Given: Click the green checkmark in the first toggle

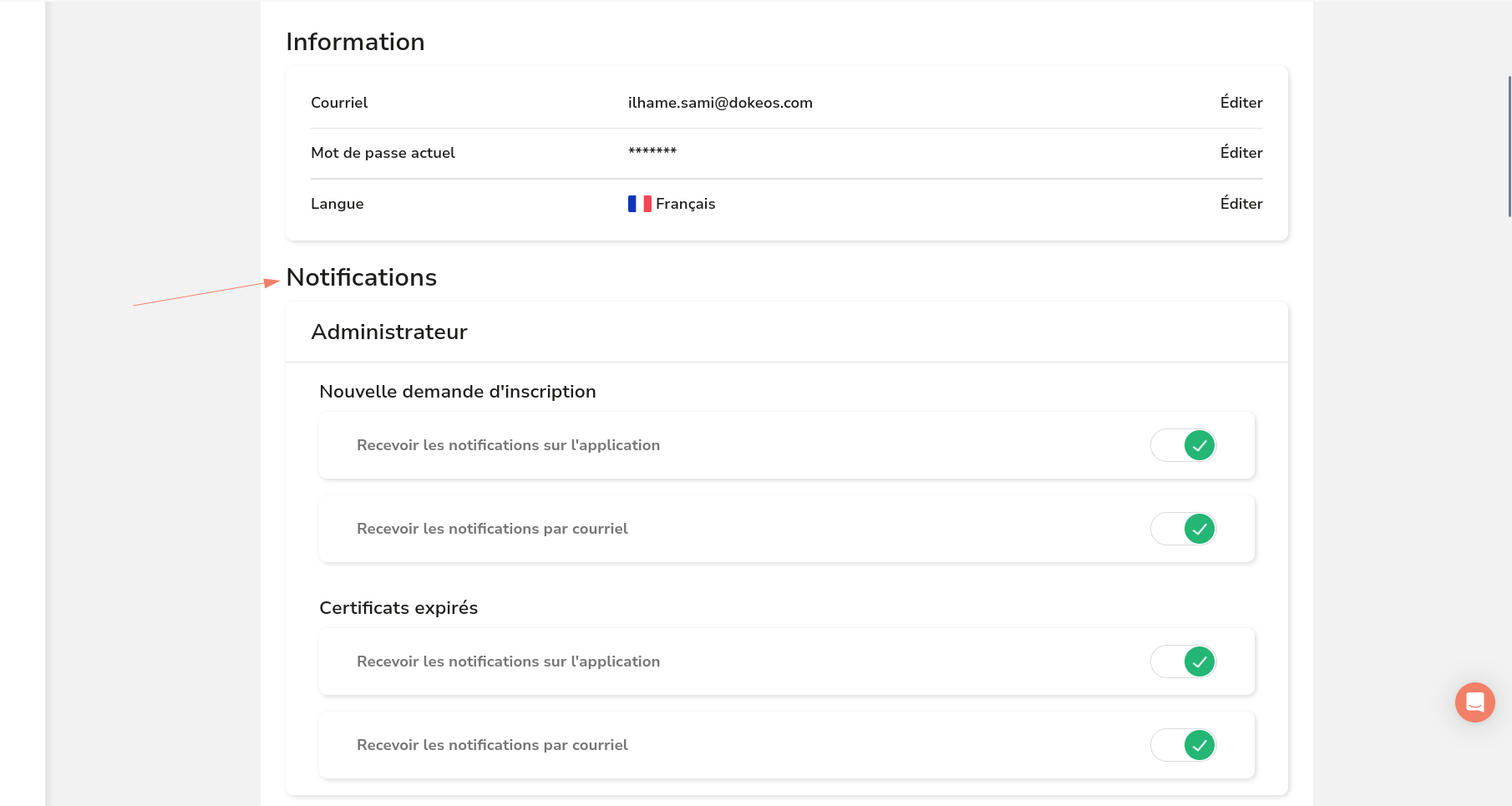Looking at the screenshot, I should 1200,445.
